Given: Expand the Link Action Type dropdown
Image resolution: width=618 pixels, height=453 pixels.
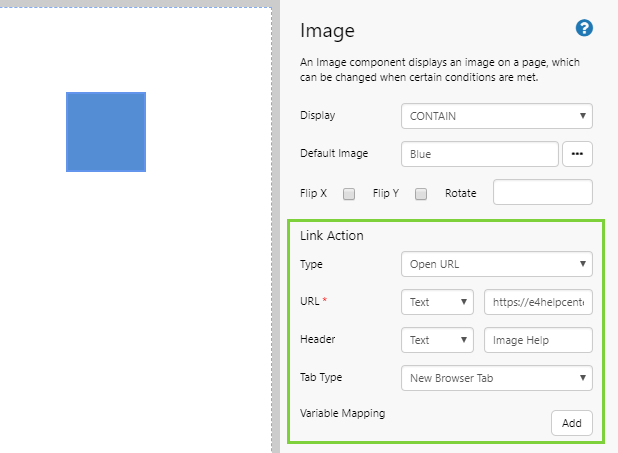Looking at the screenshot, I should click(496, 264).
